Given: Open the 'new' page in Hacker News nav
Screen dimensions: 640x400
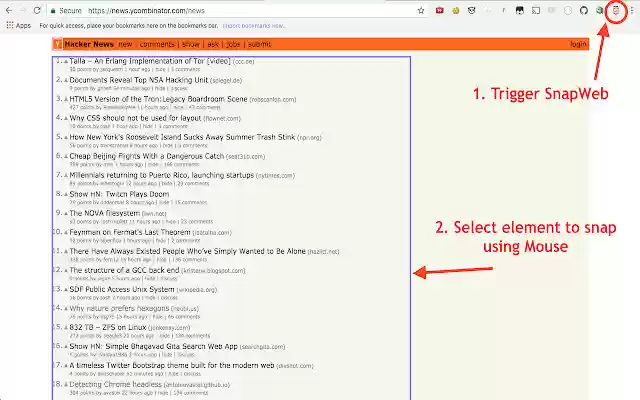Looking at the screenshot, I should (x=125, y=44).
